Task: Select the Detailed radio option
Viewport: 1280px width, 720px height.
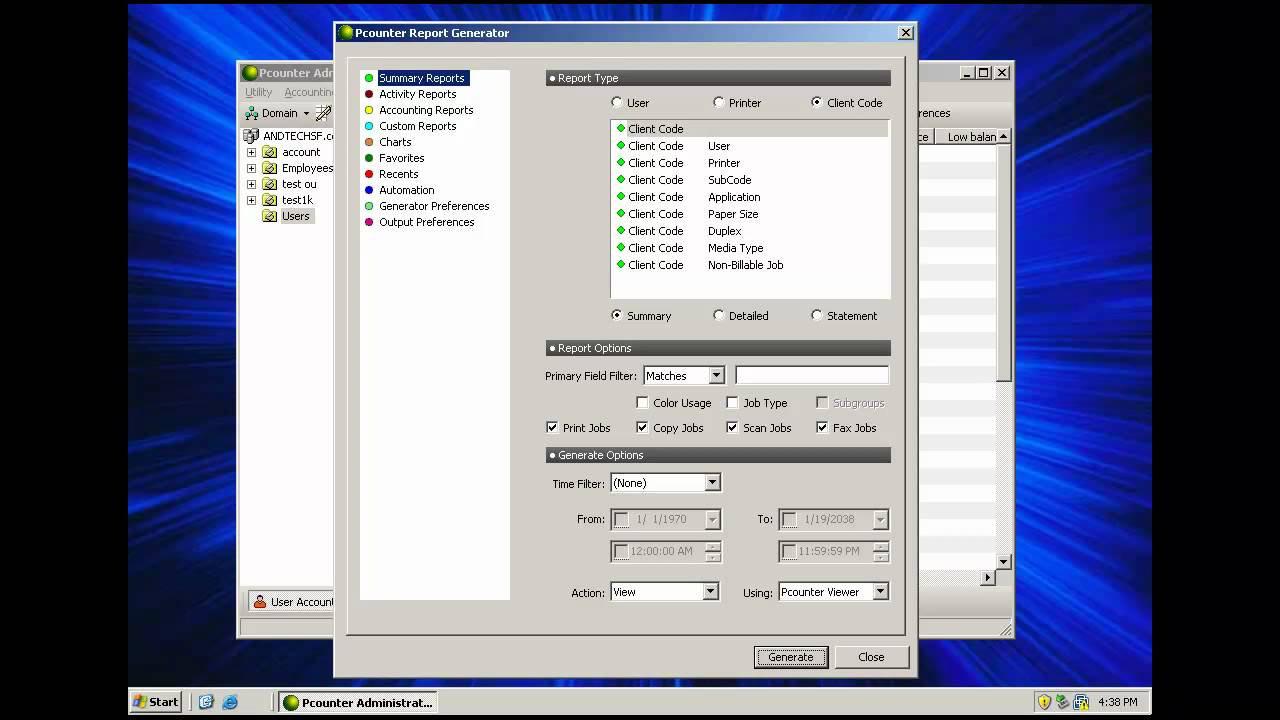Action: (719, 315)
